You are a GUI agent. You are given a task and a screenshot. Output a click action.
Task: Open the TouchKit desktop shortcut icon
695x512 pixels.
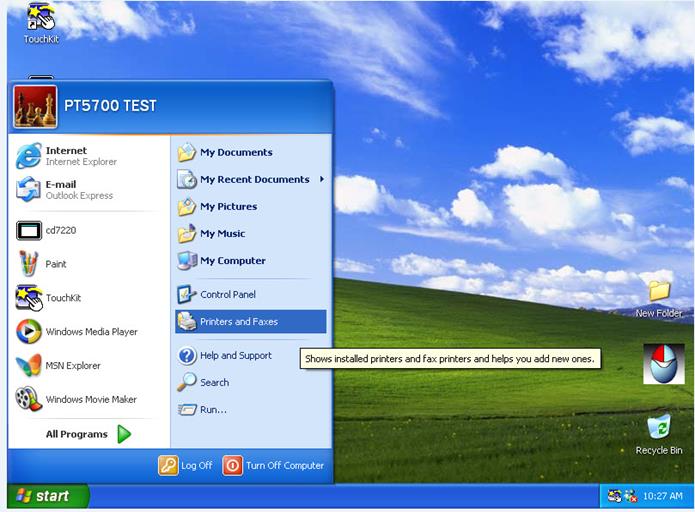tap(41, 17)
